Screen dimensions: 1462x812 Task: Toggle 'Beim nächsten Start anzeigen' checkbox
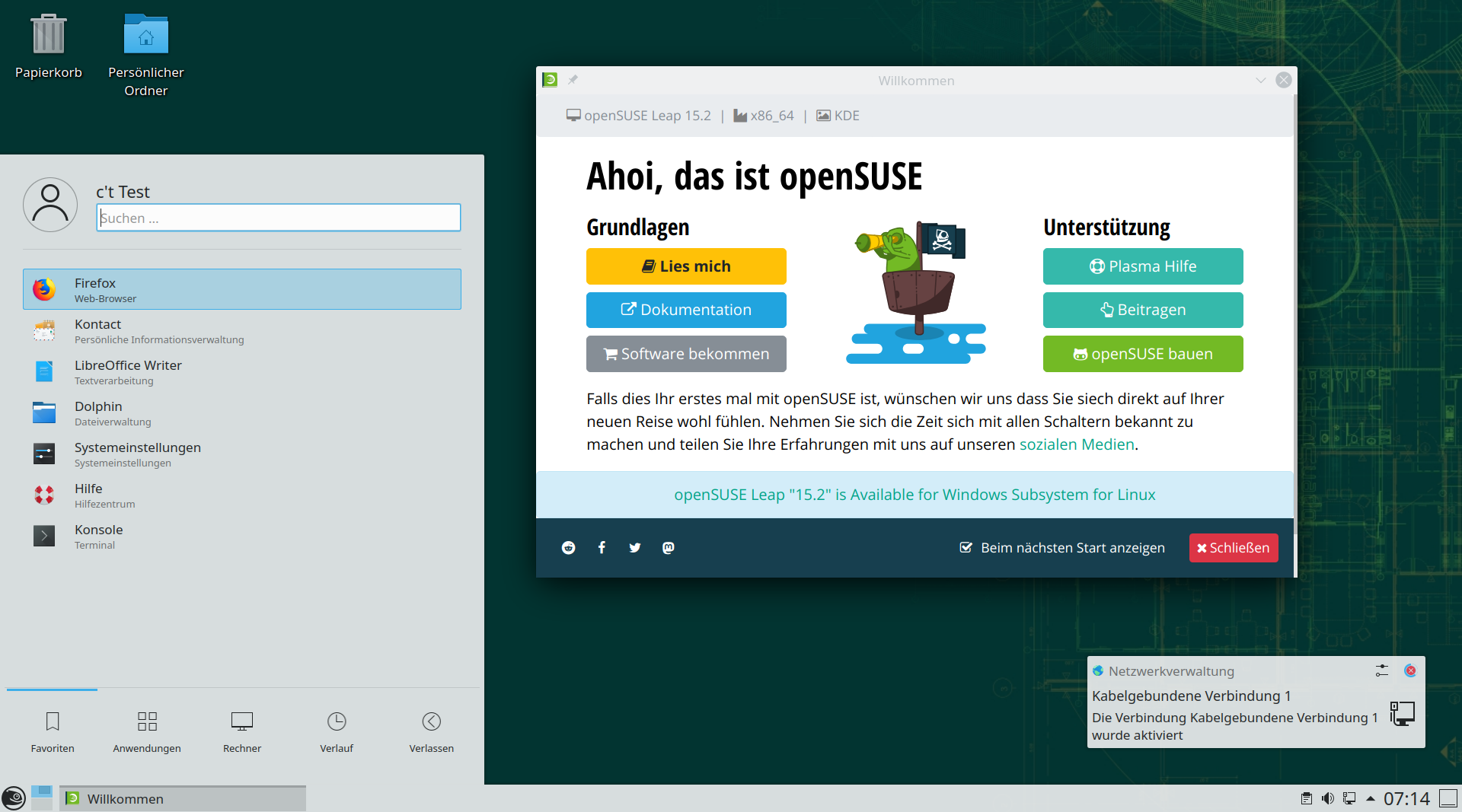click(x=966, y=548)
